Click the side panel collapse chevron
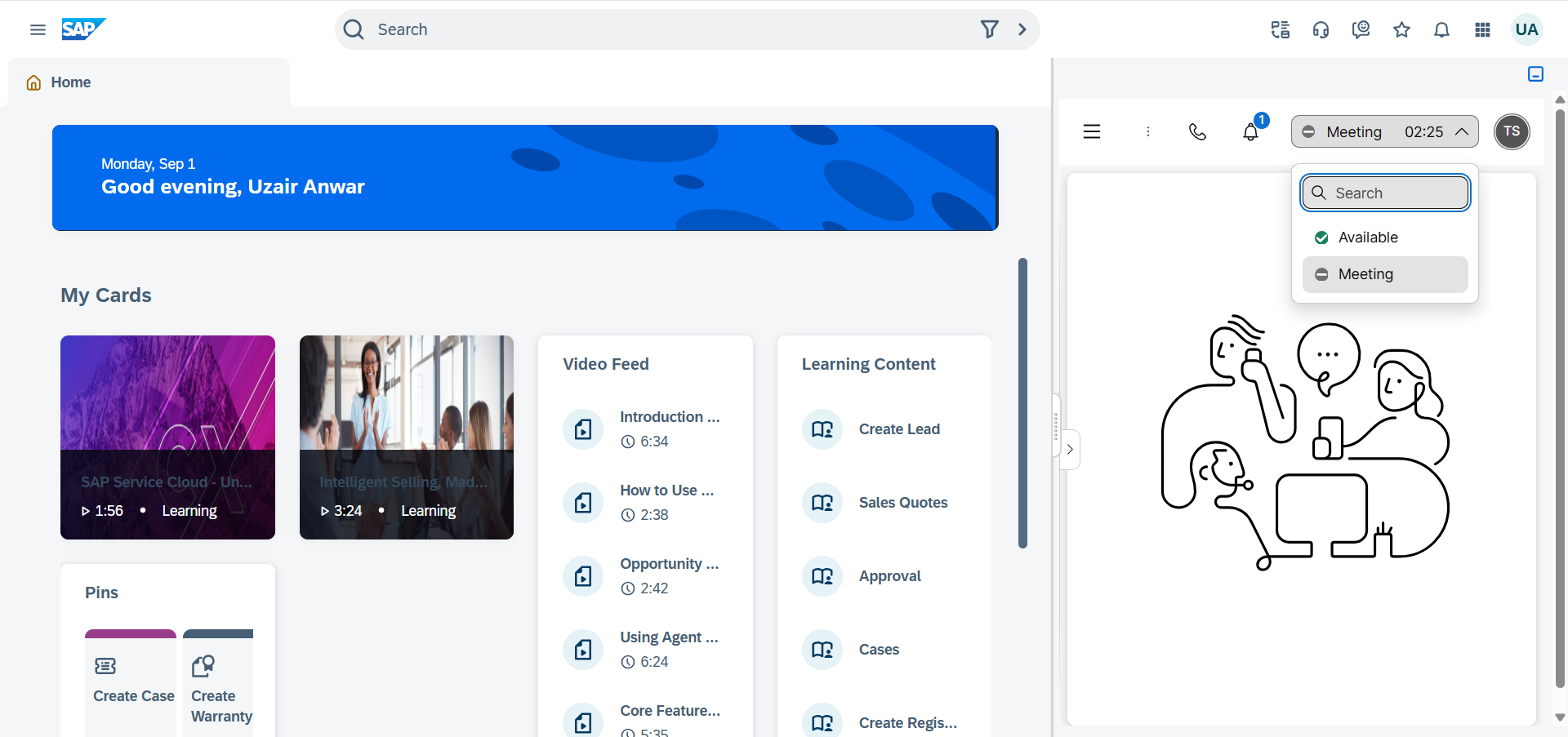 click(x=1070, y=450)
